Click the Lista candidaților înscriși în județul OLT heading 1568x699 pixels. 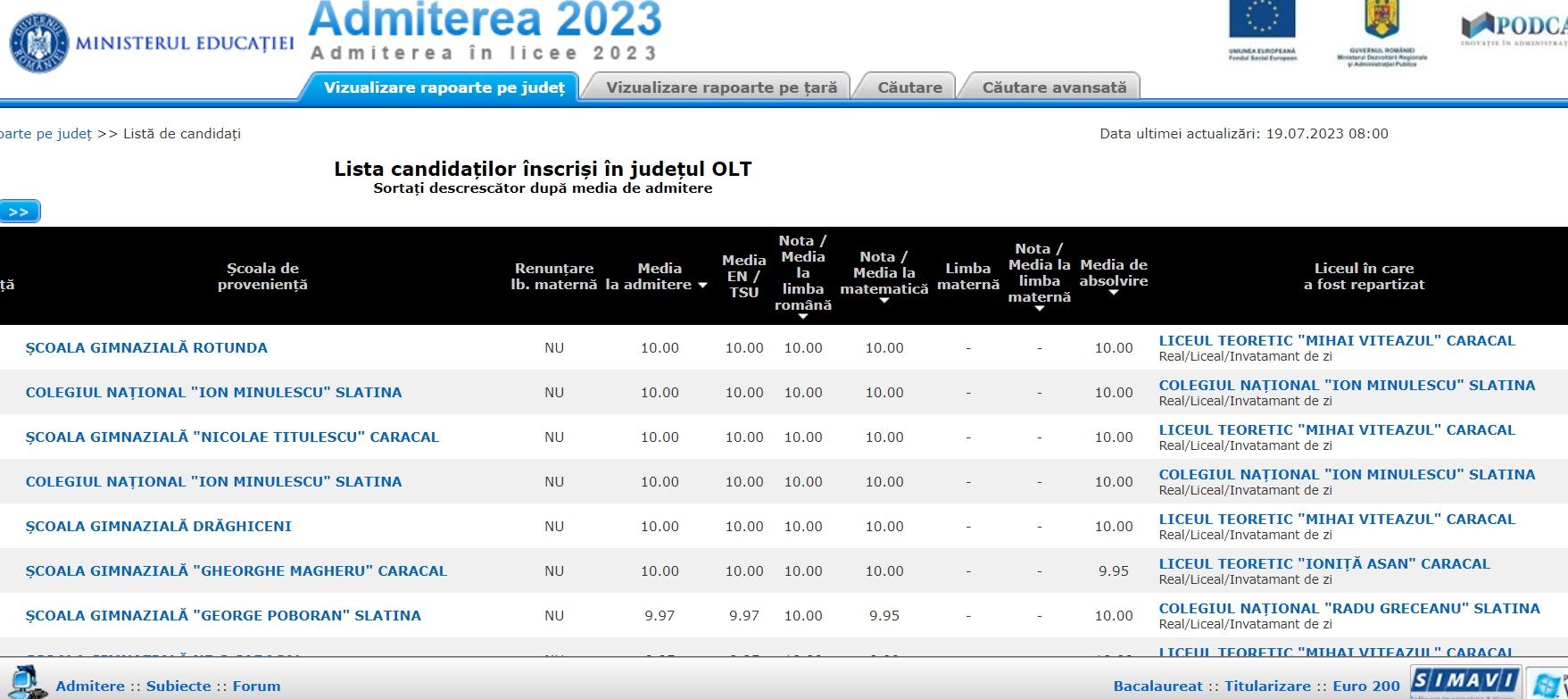543,169
